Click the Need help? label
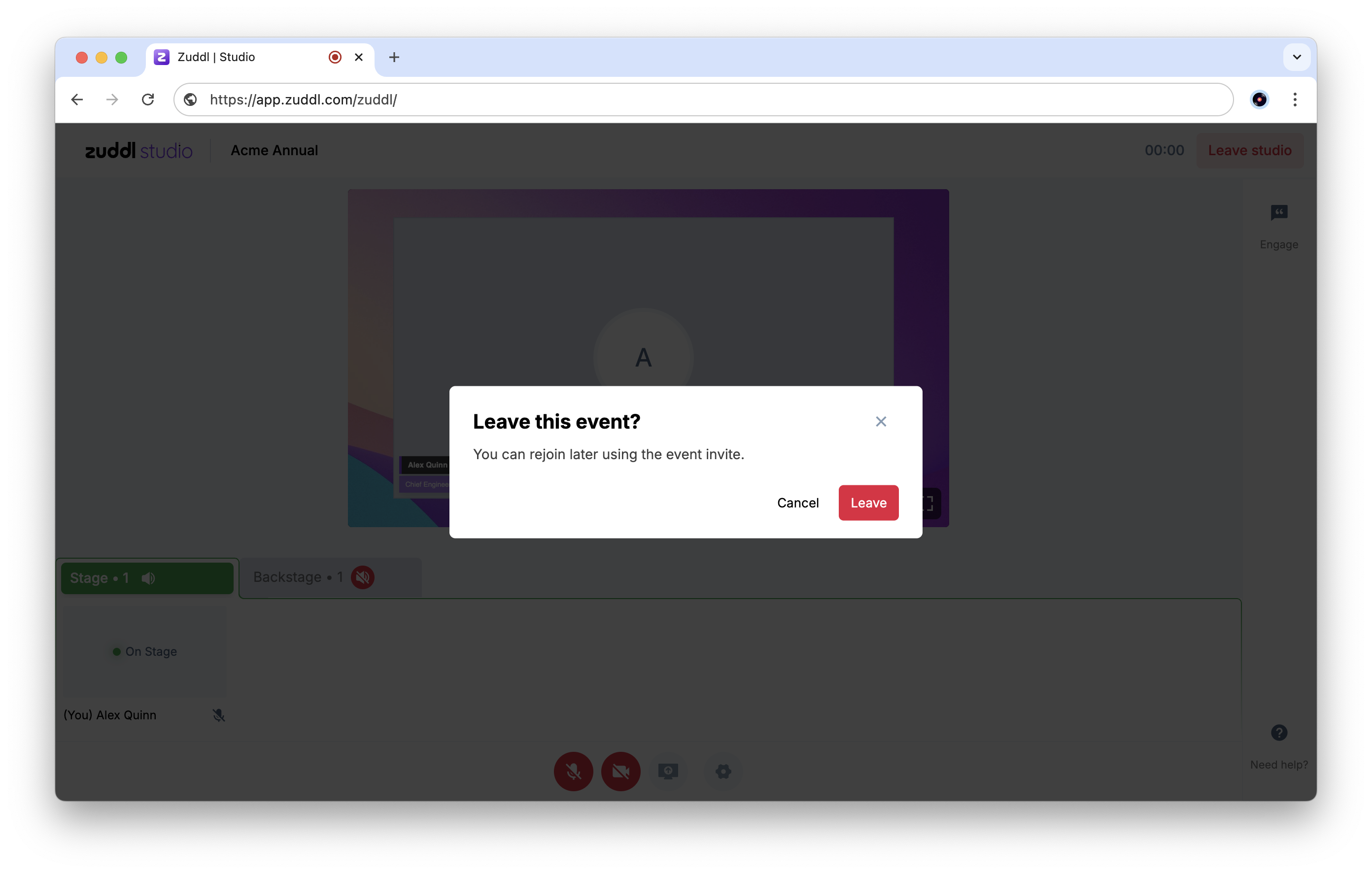 pyautogui.click(x=1278, y=765)
